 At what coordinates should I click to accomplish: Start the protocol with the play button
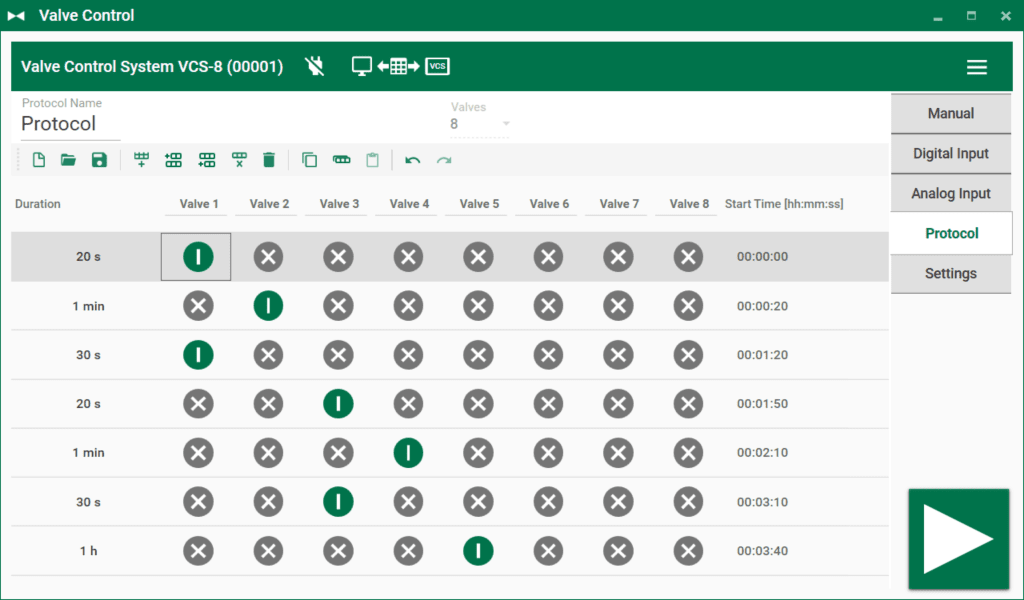click(958, 538)
